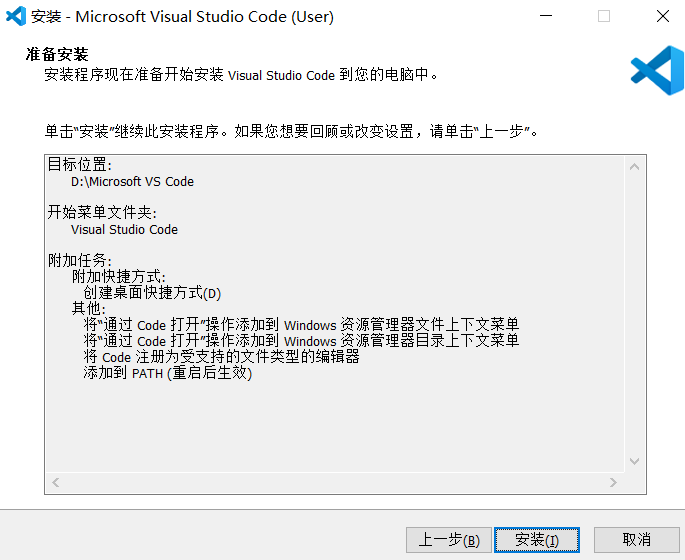Image resolution: width=685 pixels, height=560 pixels.
Task: Click line about 目录上下文菜单
Action: coord(301,340)
